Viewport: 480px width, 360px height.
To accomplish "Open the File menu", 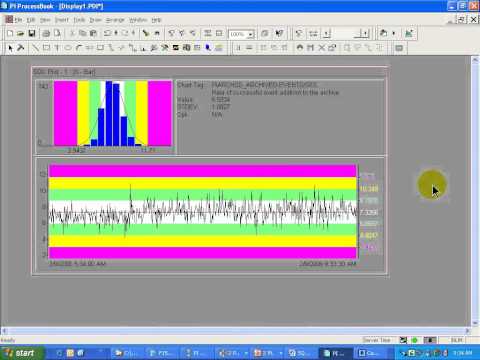I will pyautogui.click(x=19, y=20).
